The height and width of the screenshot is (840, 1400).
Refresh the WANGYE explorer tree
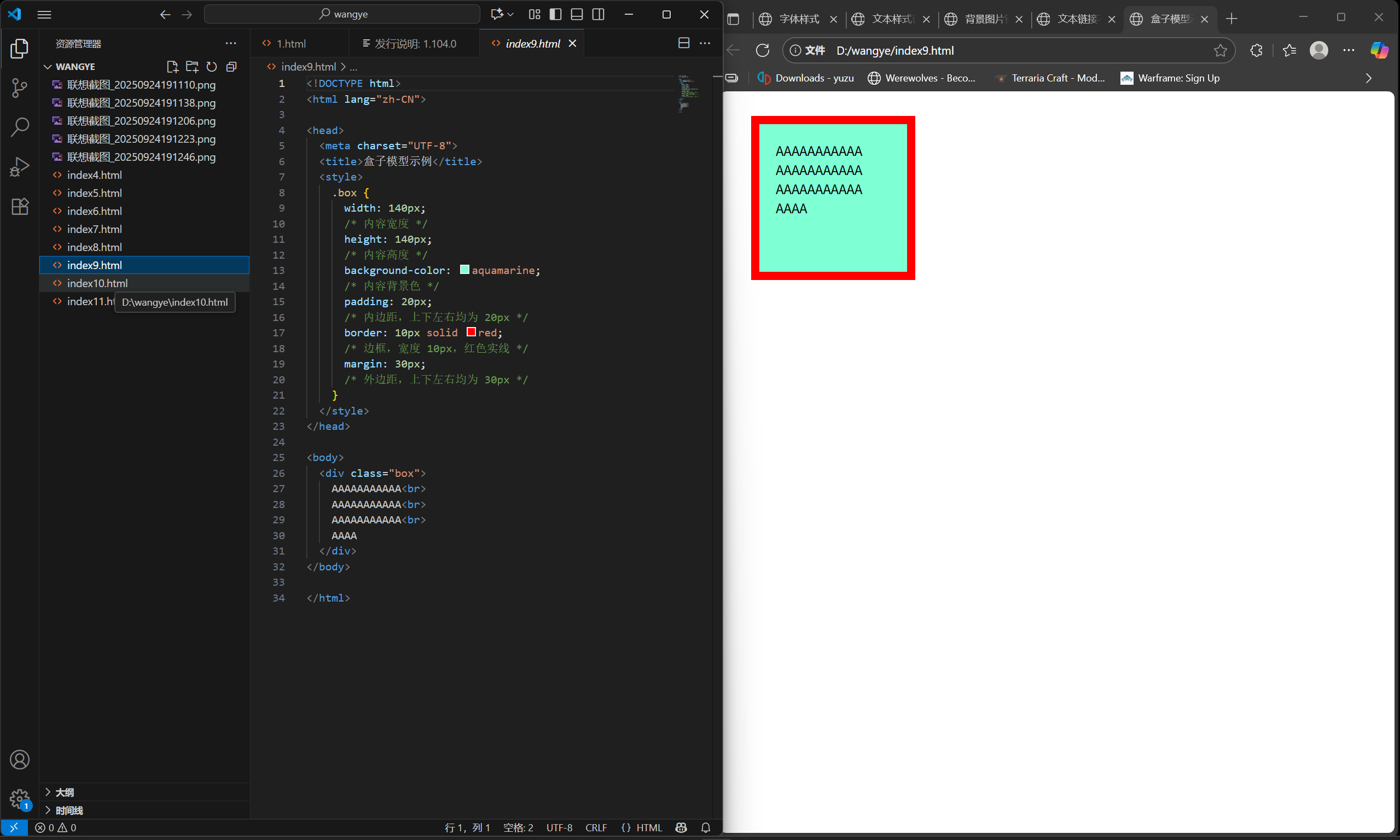[212, 67]
